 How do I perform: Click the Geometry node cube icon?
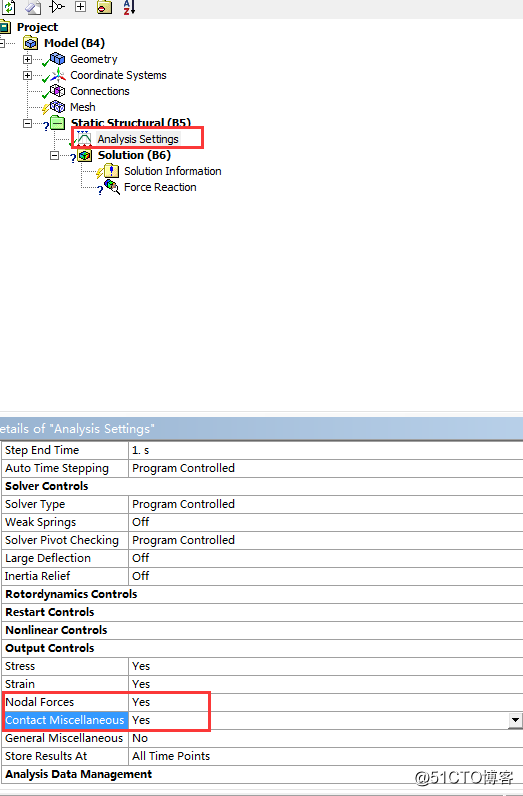click(x=57, y=59)
